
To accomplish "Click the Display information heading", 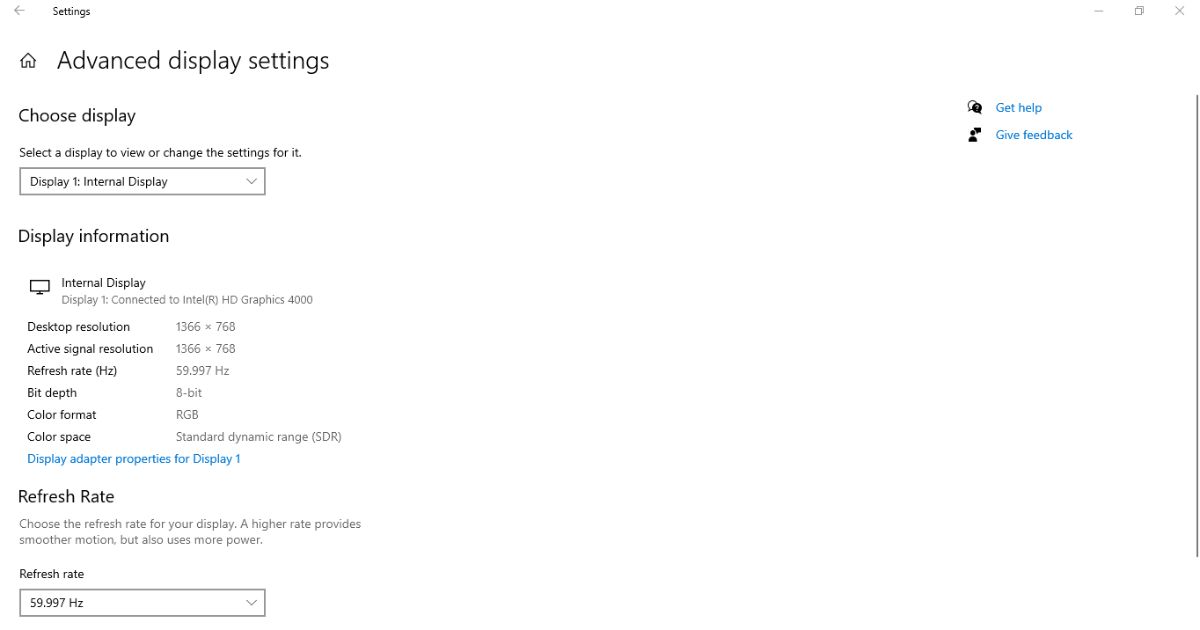I will pyautogui.click(x=93, y=236).
